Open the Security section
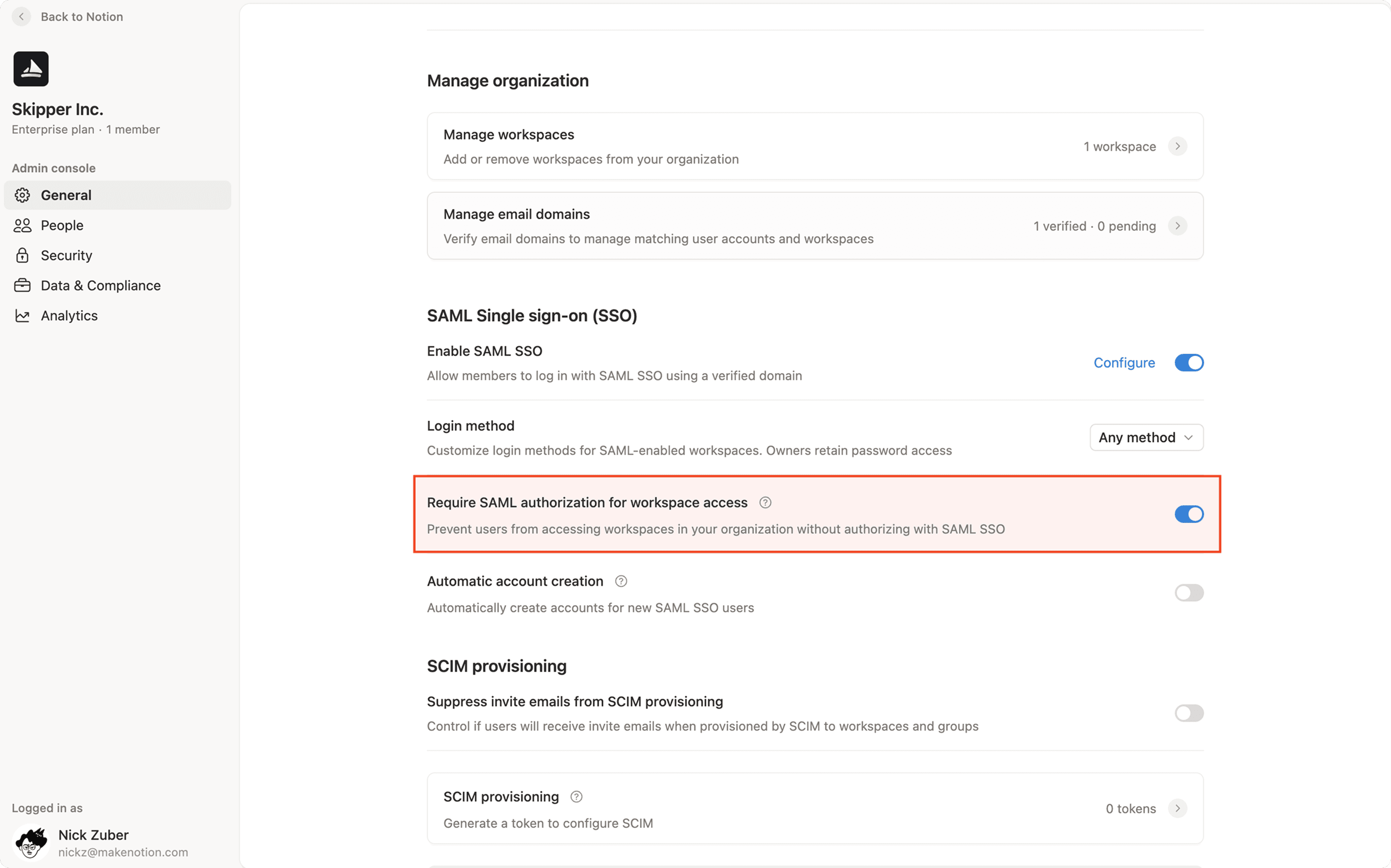The height and width of the screenshot is (868, 1391). coord(66,255)
